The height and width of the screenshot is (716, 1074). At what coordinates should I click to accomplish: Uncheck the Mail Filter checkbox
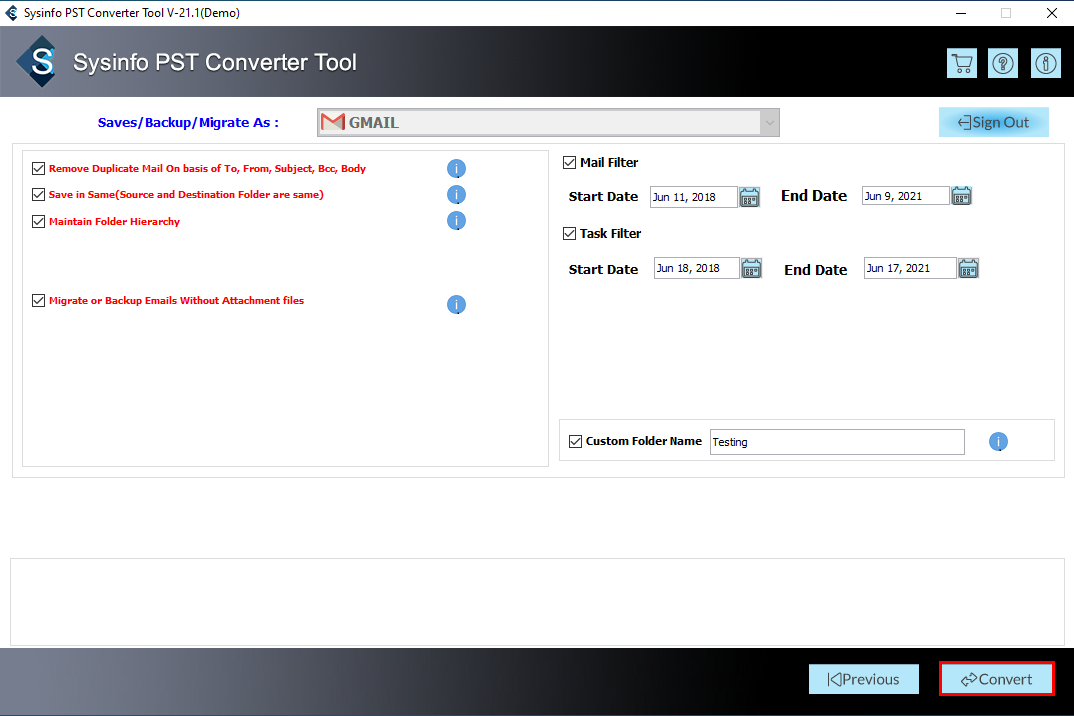(569, 162)
